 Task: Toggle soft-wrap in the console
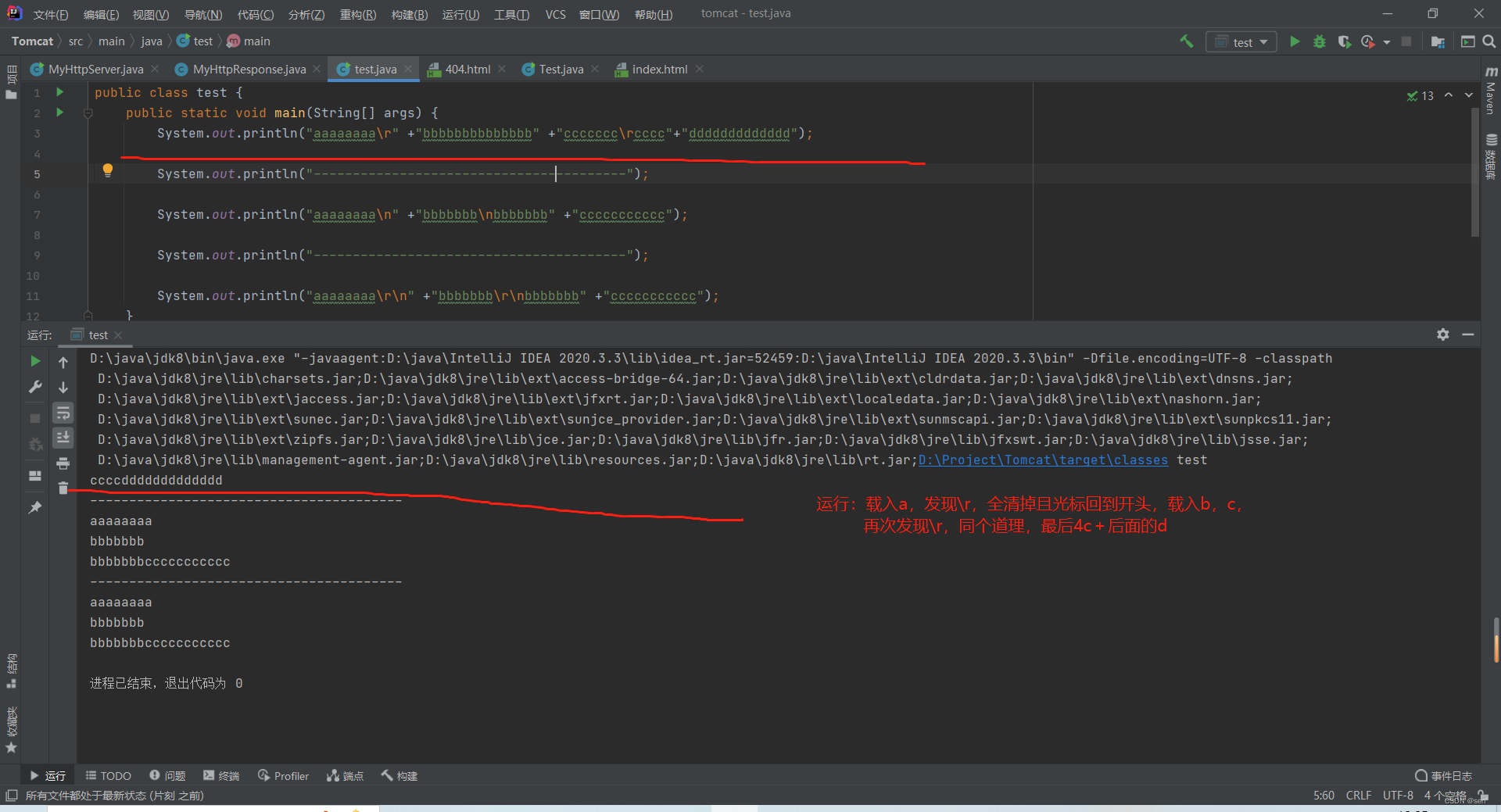[x=63, y=413]
